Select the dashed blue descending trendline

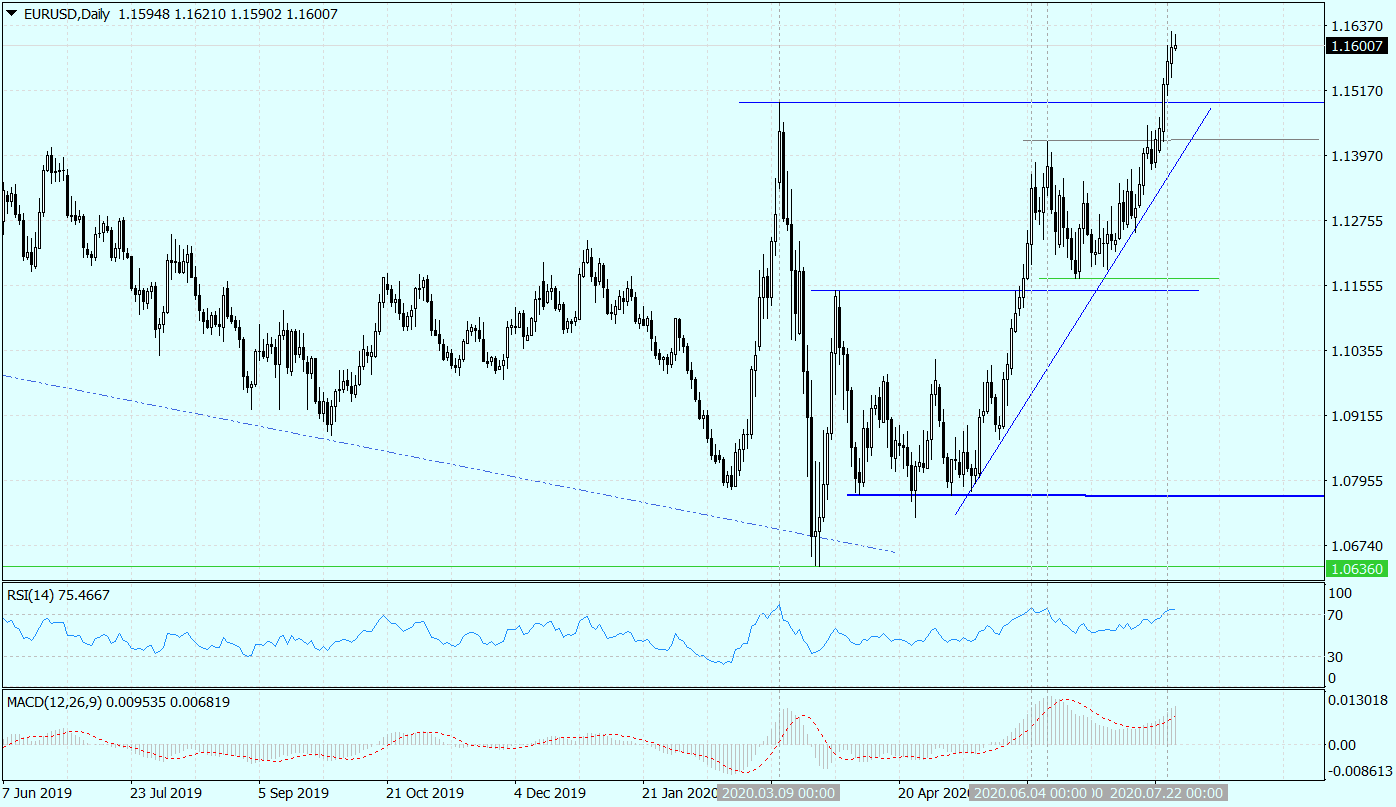(x=450, y=464)
